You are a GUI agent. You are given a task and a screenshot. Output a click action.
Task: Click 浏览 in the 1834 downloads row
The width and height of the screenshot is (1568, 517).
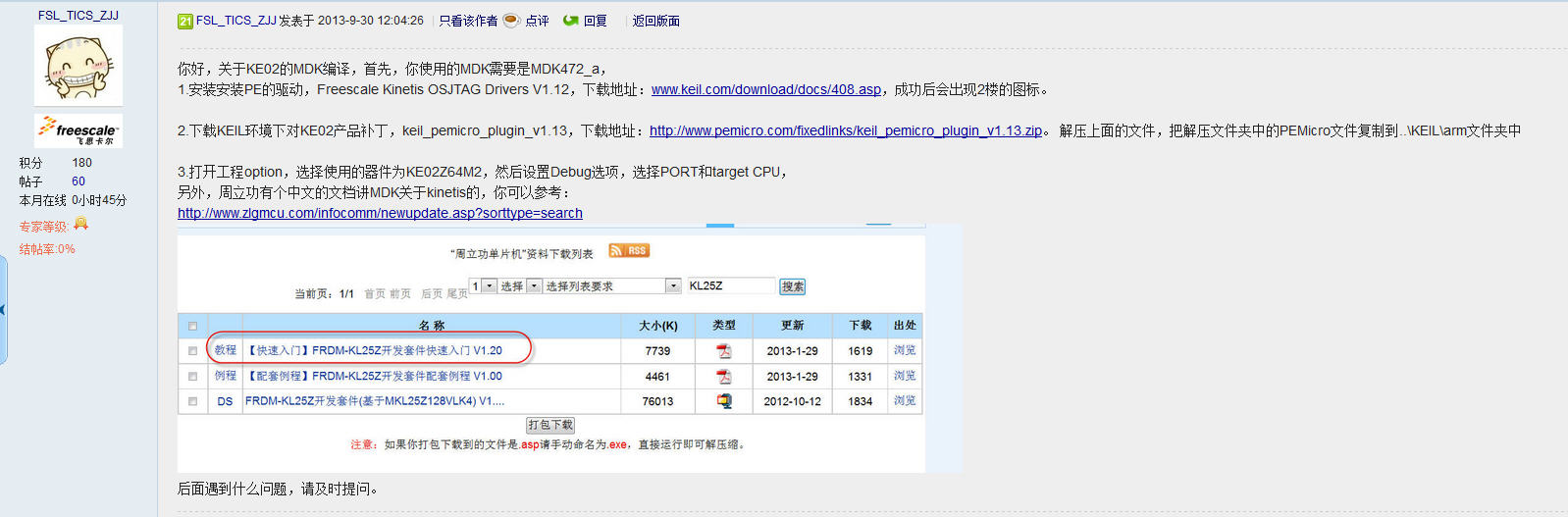pos(905,400)
